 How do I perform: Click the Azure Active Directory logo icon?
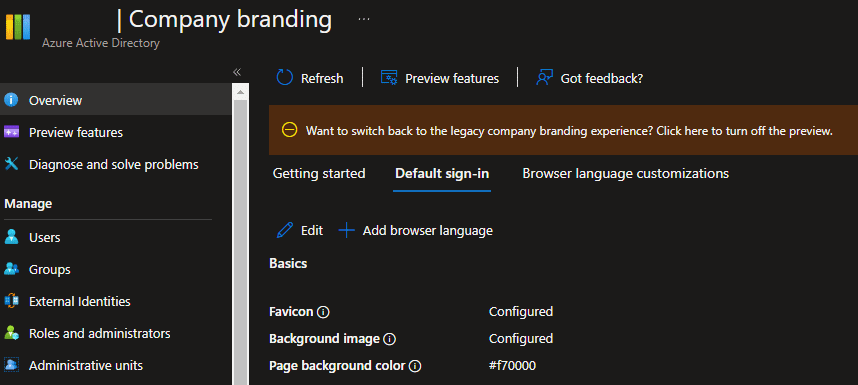click(x=18, y=27)
